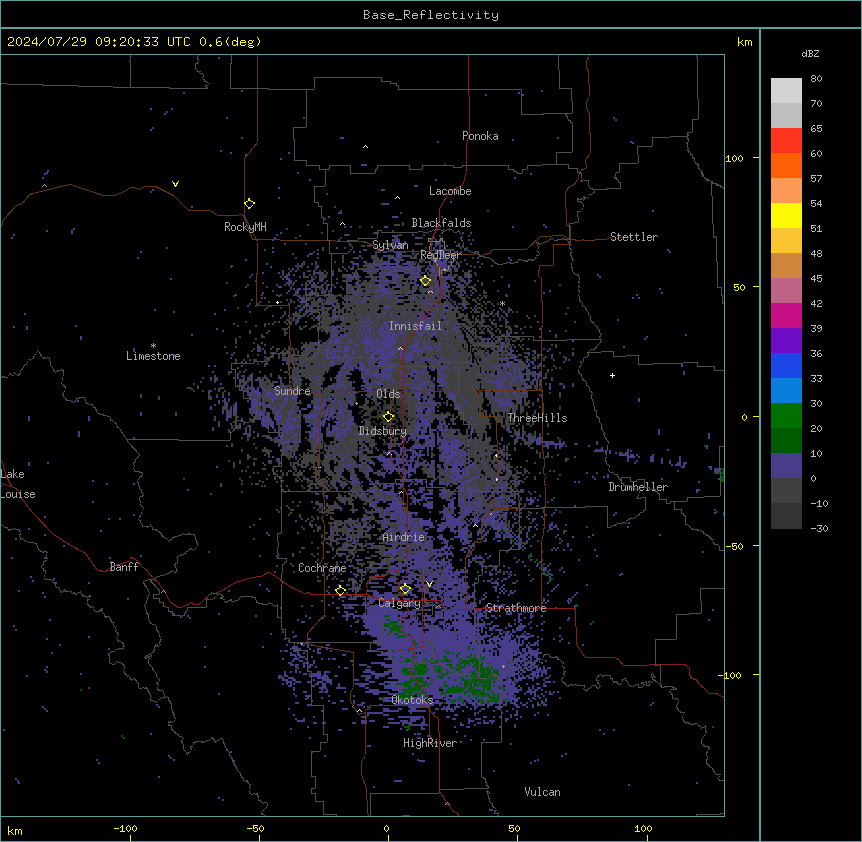Click the yellow diamond marker just south of RedDeer

point(425,281)
